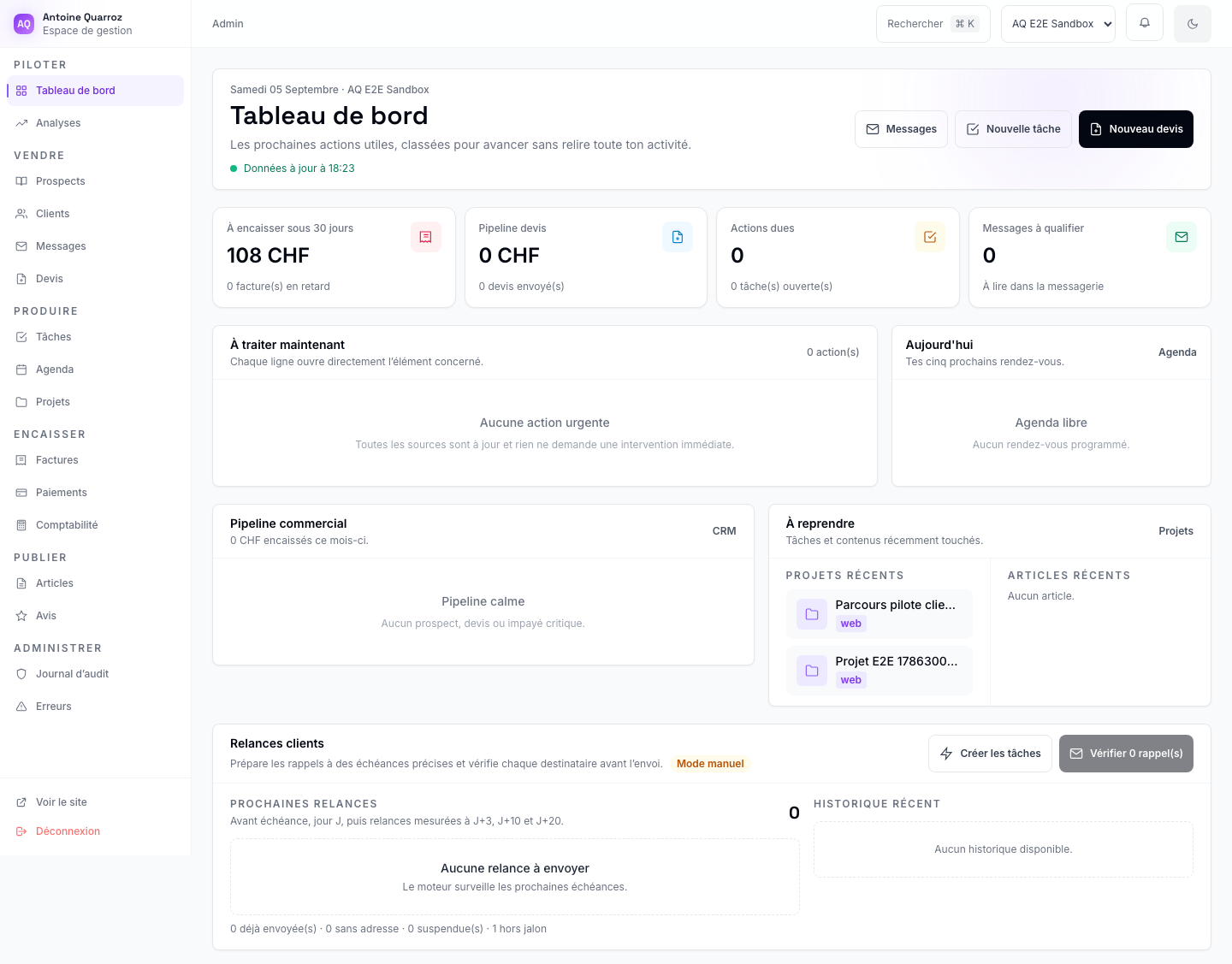Open Agenda in the sidebar
The height and width of the screenshot is (964, 1232).
point(95,370)
